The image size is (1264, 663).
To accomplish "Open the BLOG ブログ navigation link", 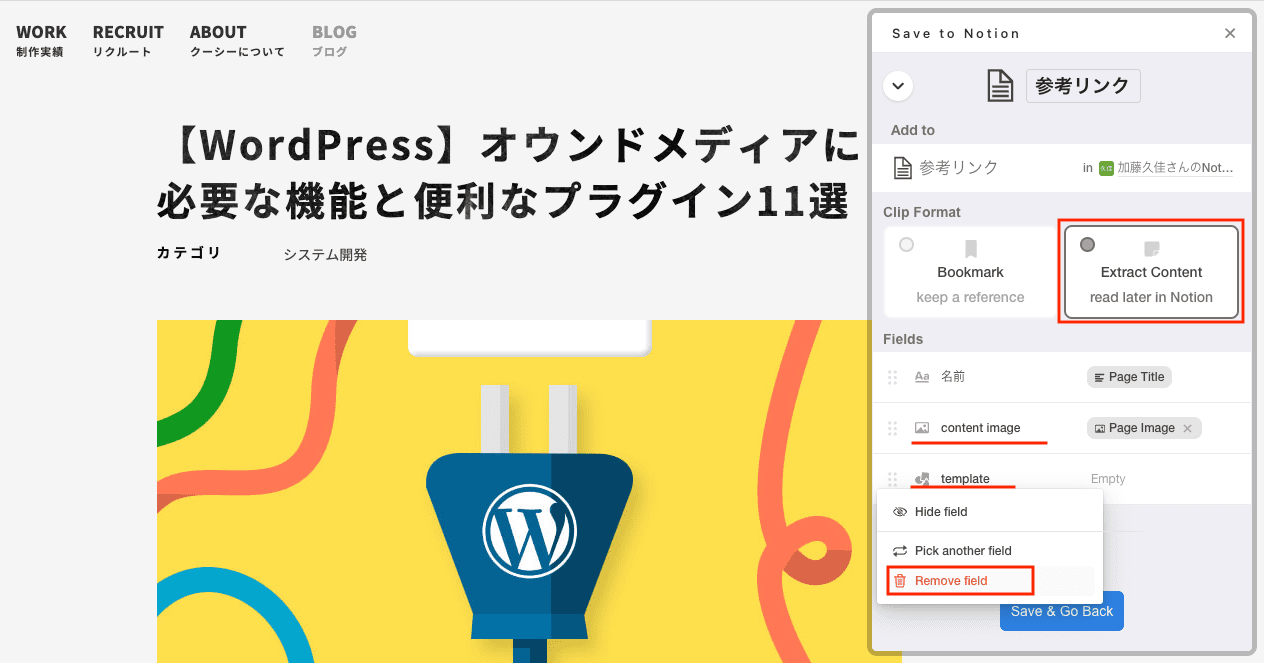I will (334, 40).
